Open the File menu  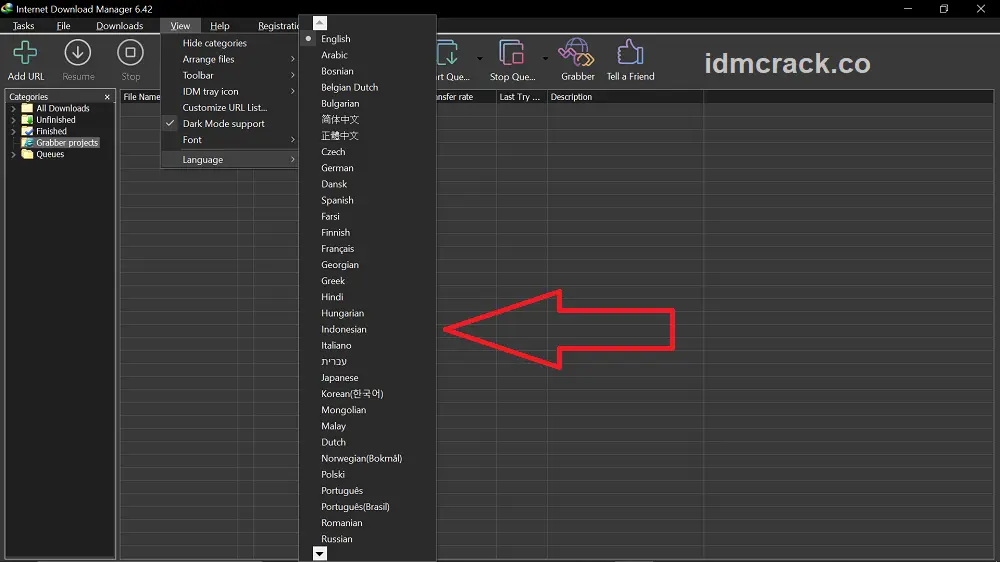[63, 26]
